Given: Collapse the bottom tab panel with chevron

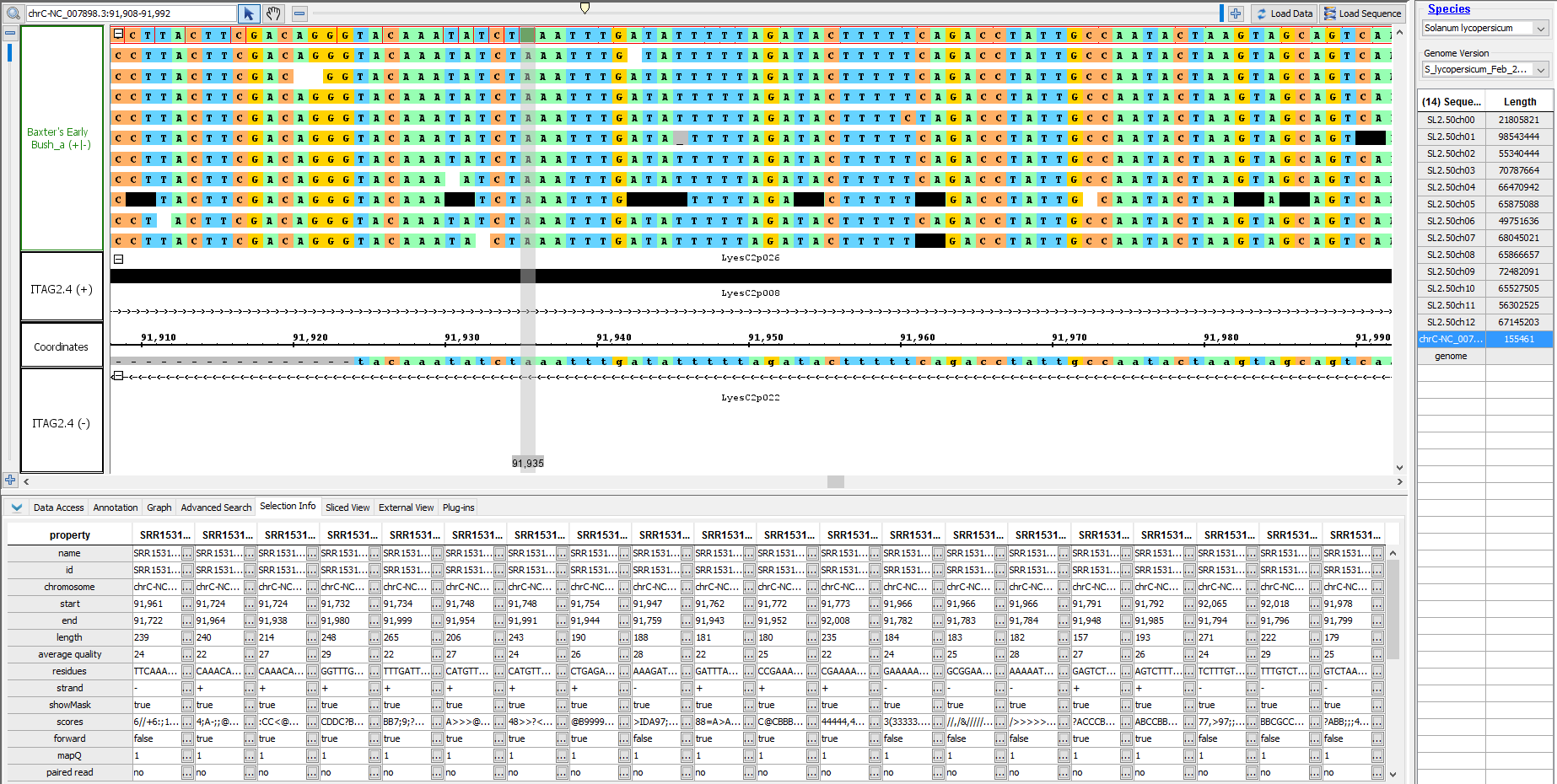Looking at the screenshot, I should pyautogui.click(x=16, y=507).
